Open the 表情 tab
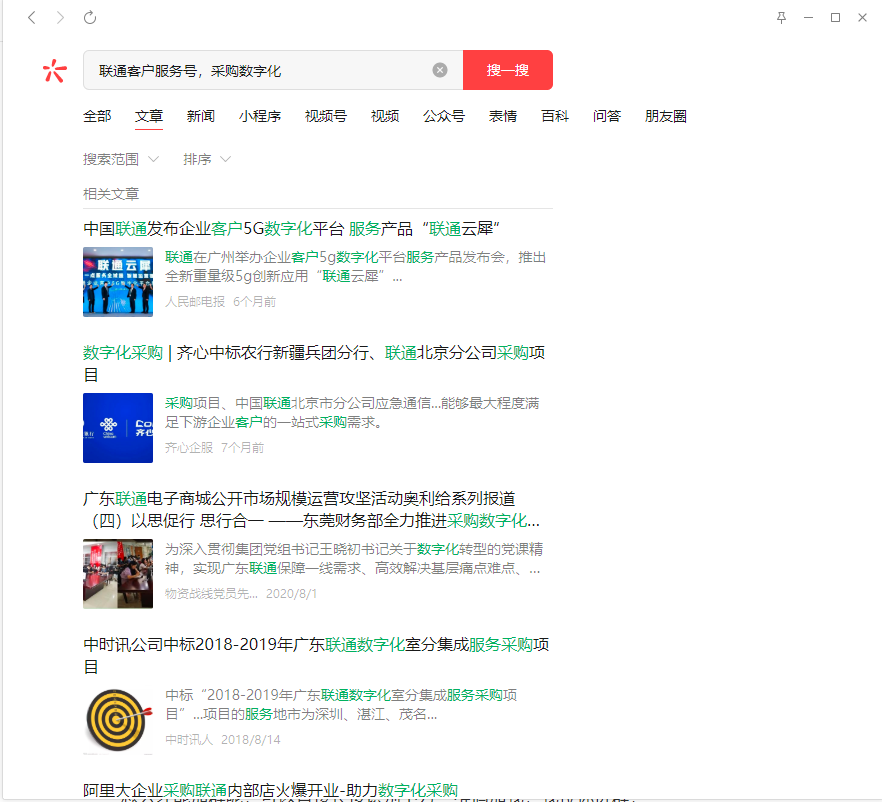Screen dimensions: 882x802 coord(503,116)
